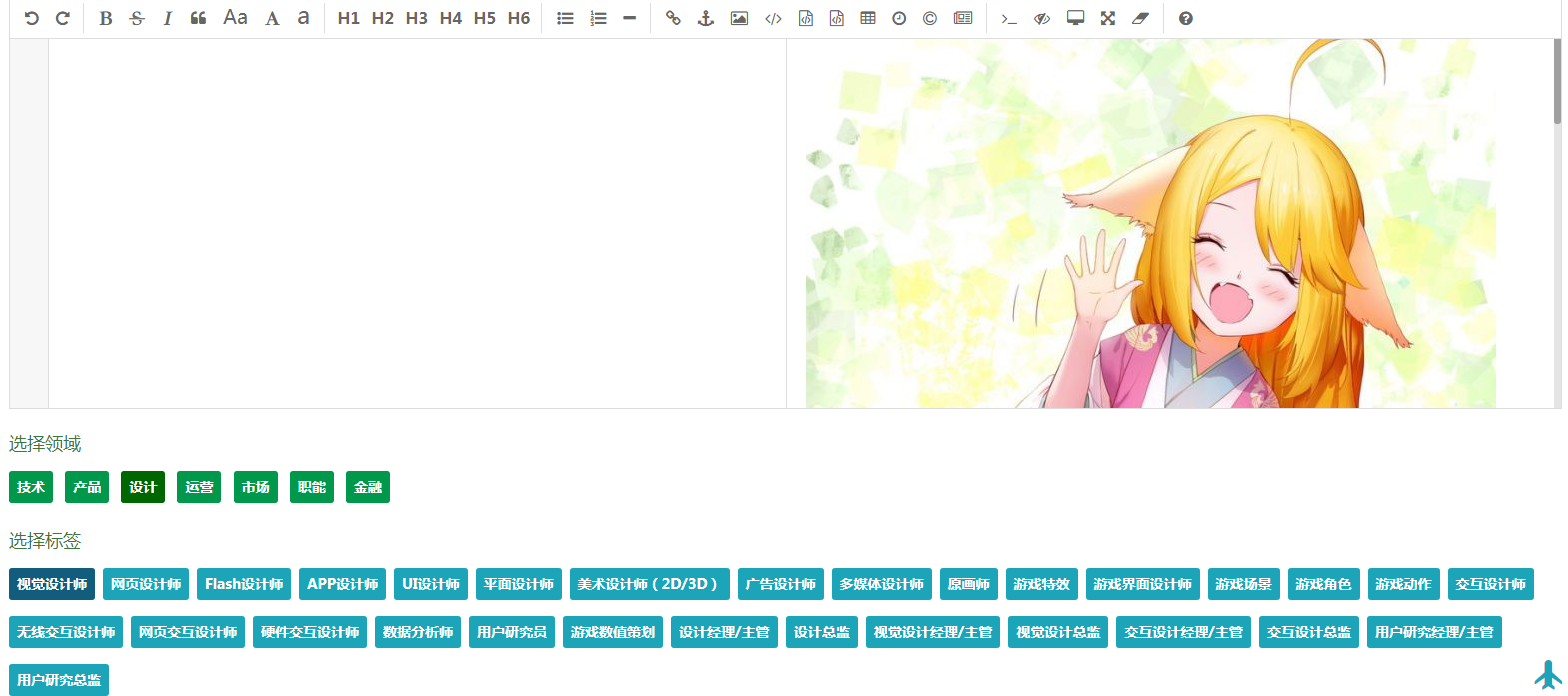This screenshot has width=1568, height=696.
Task: Toggle live preview watching eye icon
Action: point(1042,18)
